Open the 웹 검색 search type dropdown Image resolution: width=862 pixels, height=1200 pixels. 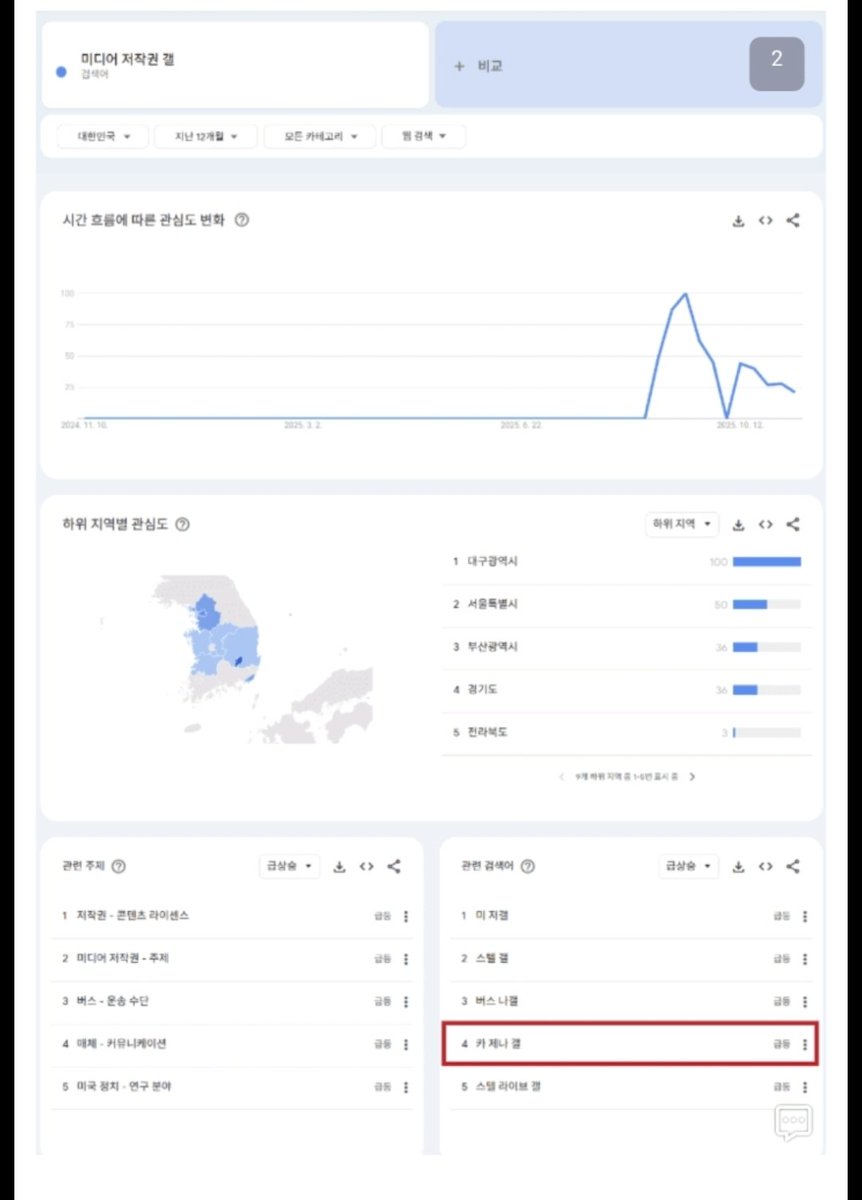tap(424, 136)
